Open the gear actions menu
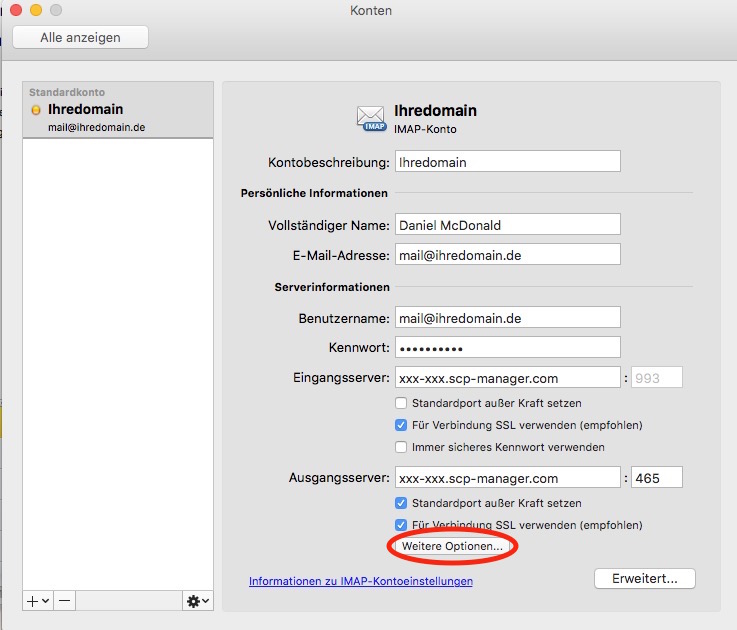737x630 pixels. (197, 600)
